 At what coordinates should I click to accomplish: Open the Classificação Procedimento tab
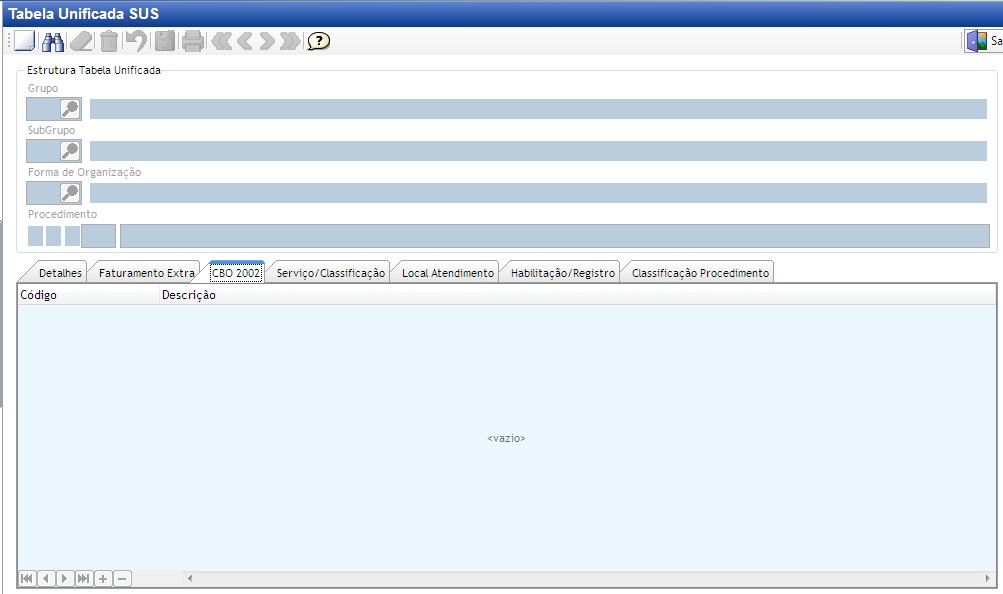(700, 273)
